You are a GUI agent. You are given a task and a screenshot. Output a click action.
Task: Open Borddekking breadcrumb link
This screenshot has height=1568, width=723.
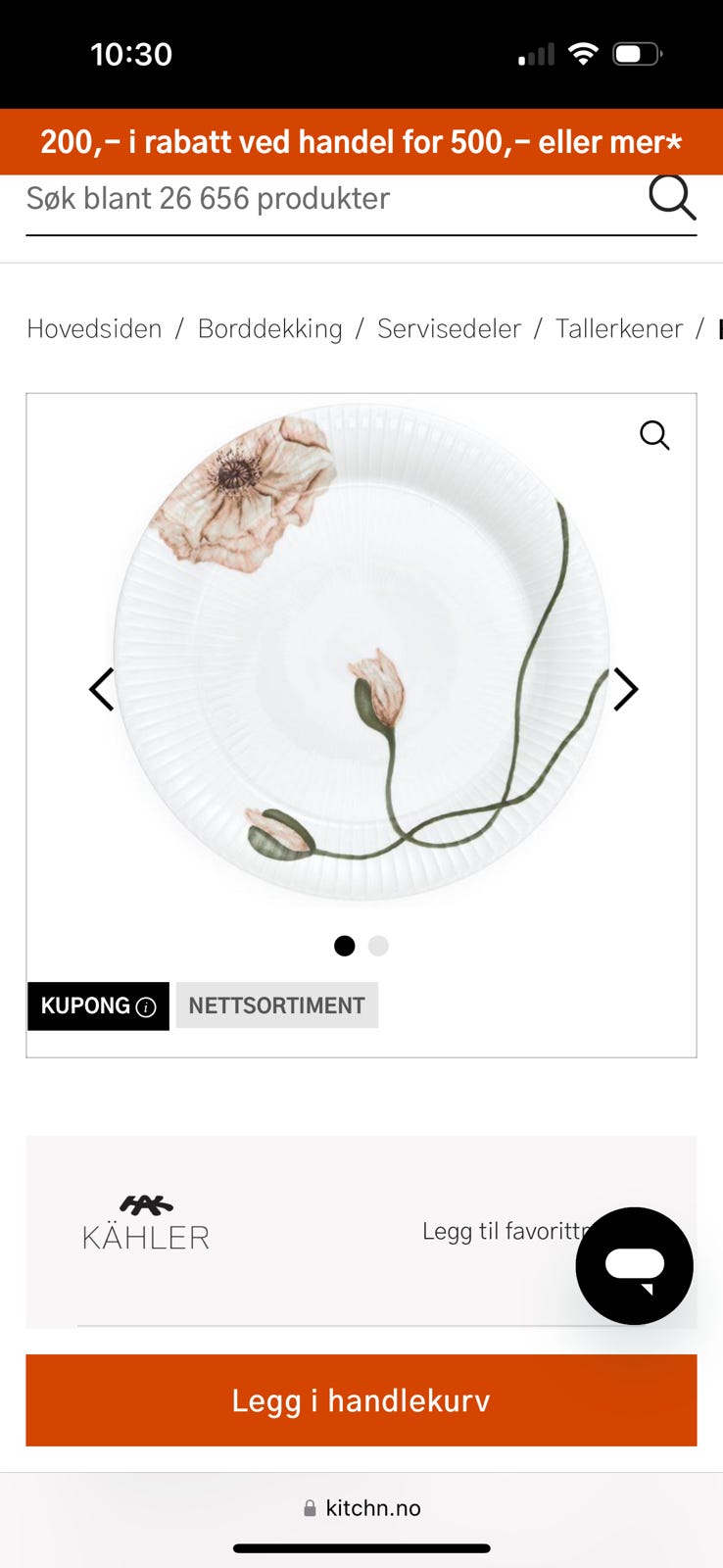coord(270,328)
